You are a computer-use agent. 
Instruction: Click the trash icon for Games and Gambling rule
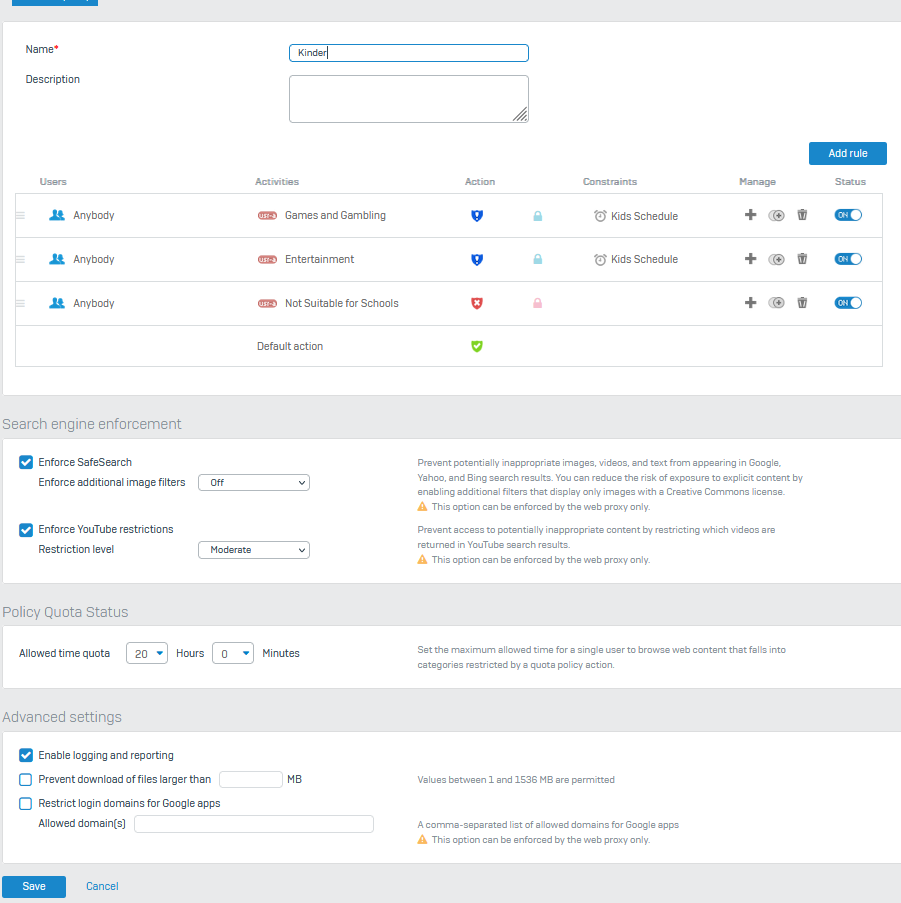click(802, 215)
